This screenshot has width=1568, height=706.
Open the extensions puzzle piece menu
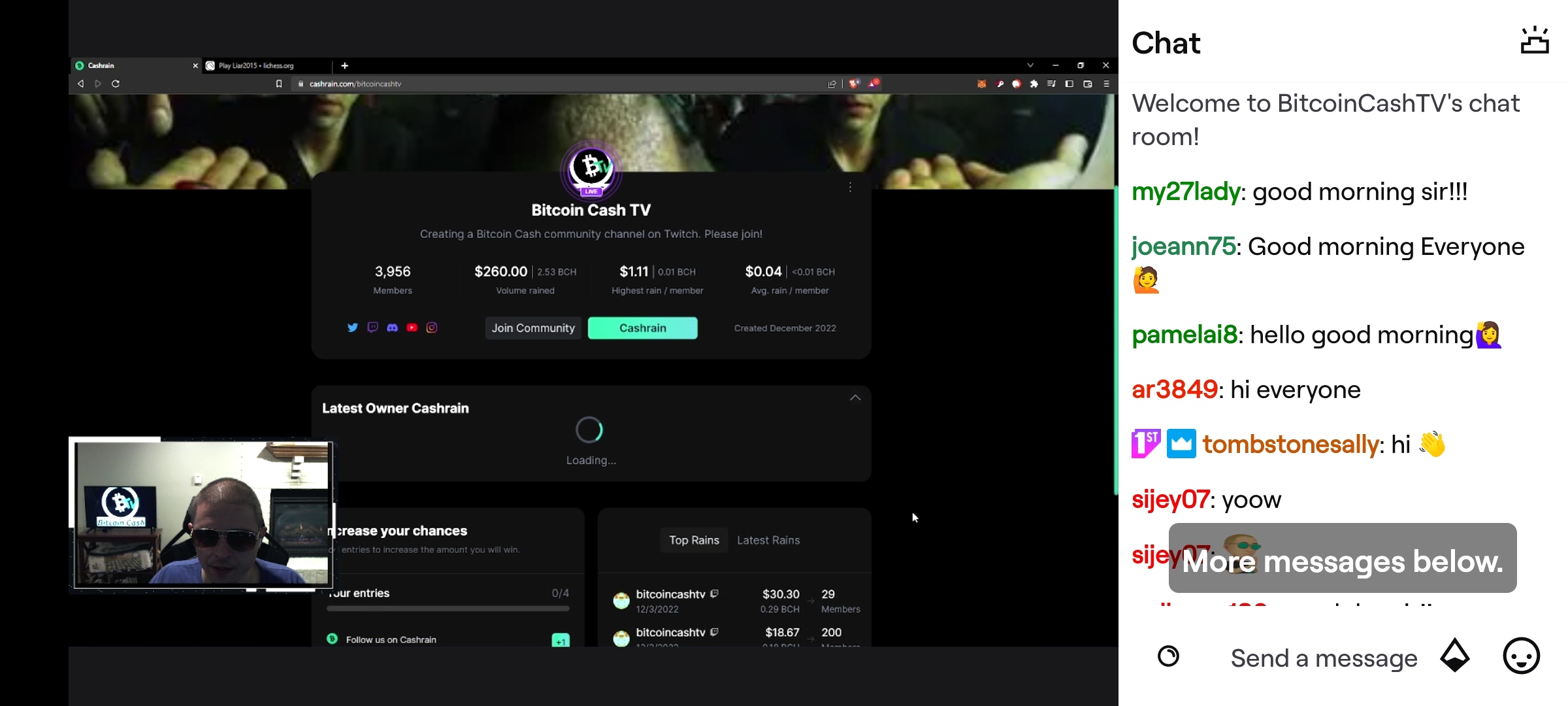(1034, 84)
